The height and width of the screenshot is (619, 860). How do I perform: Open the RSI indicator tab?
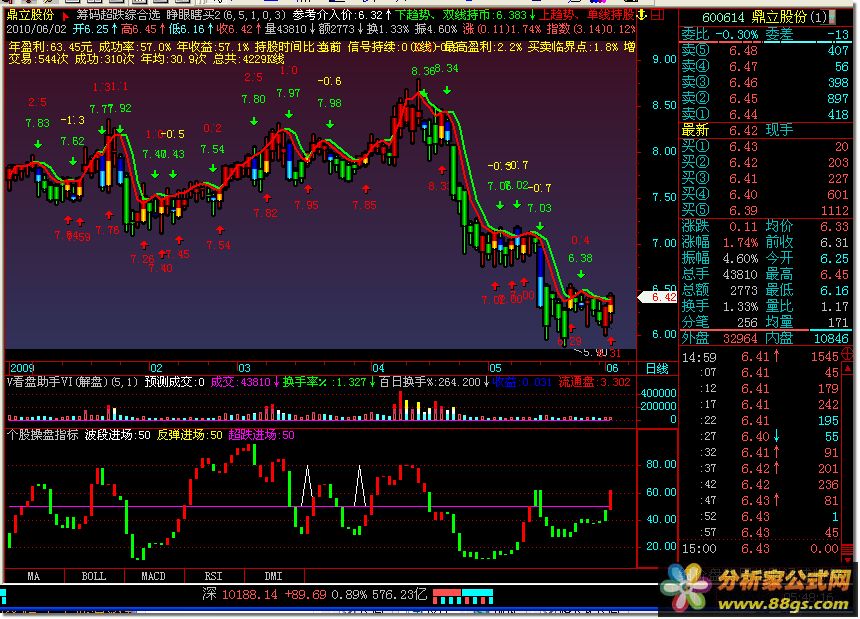213,576
